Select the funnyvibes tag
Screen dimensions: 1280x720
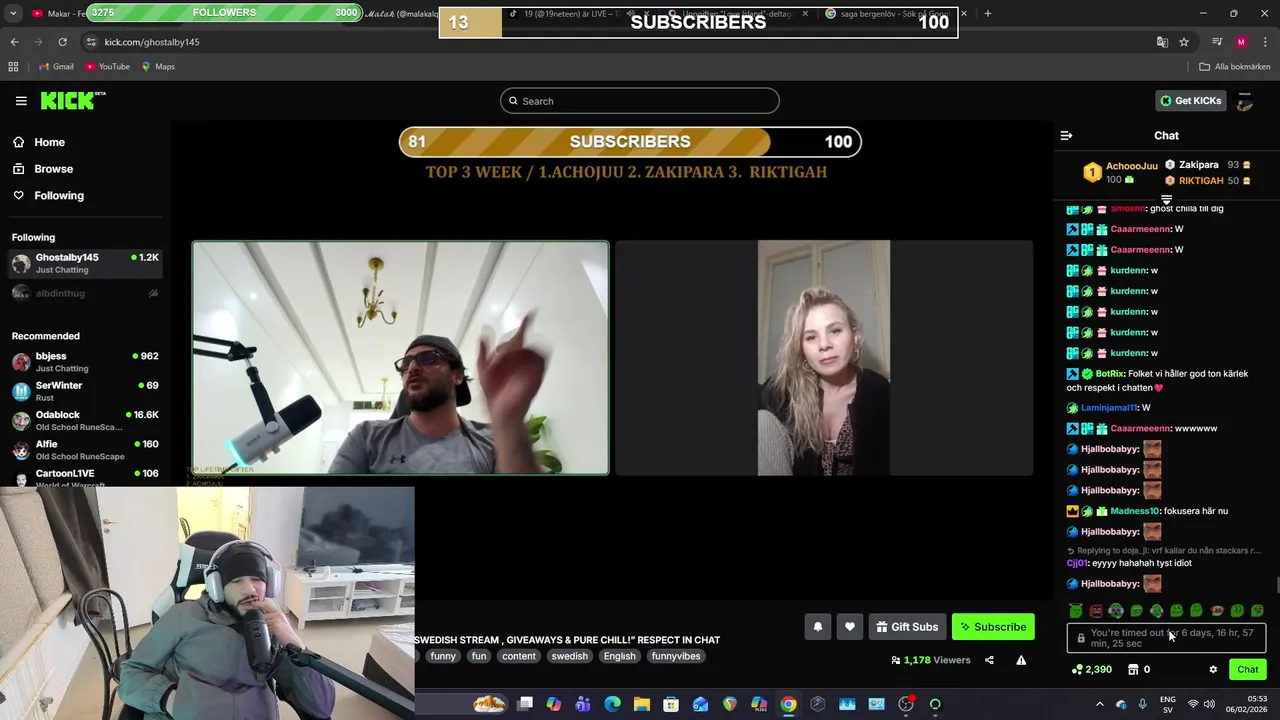(x=676, y=656)
